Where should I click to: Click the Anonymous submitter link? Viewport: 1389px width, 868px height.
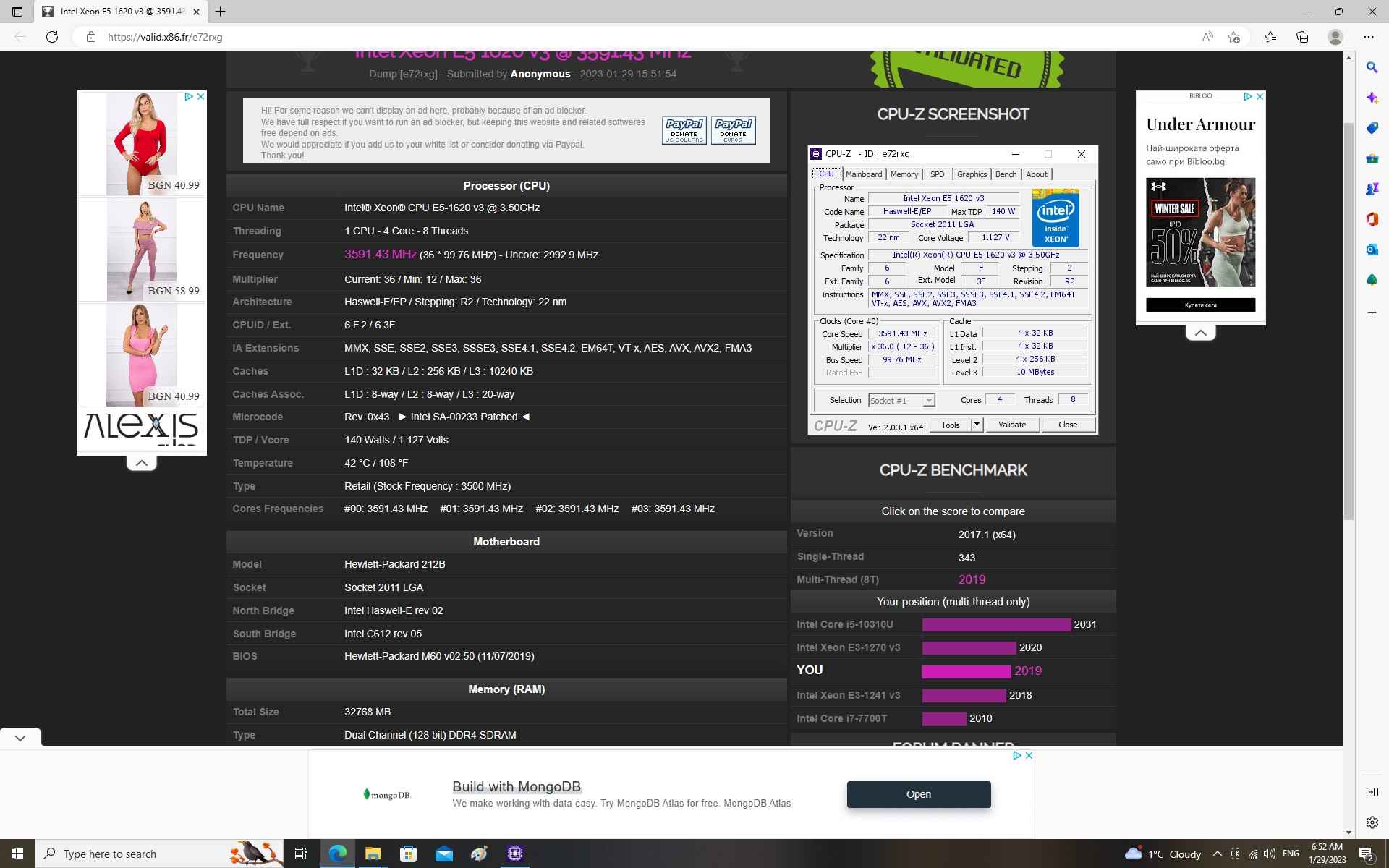[540, 74]
